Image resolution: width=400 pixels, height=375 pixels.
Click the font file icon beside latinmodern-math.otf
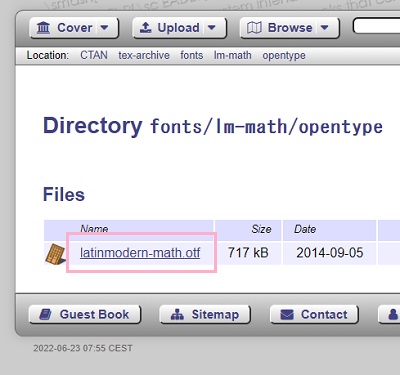(55, 254)
